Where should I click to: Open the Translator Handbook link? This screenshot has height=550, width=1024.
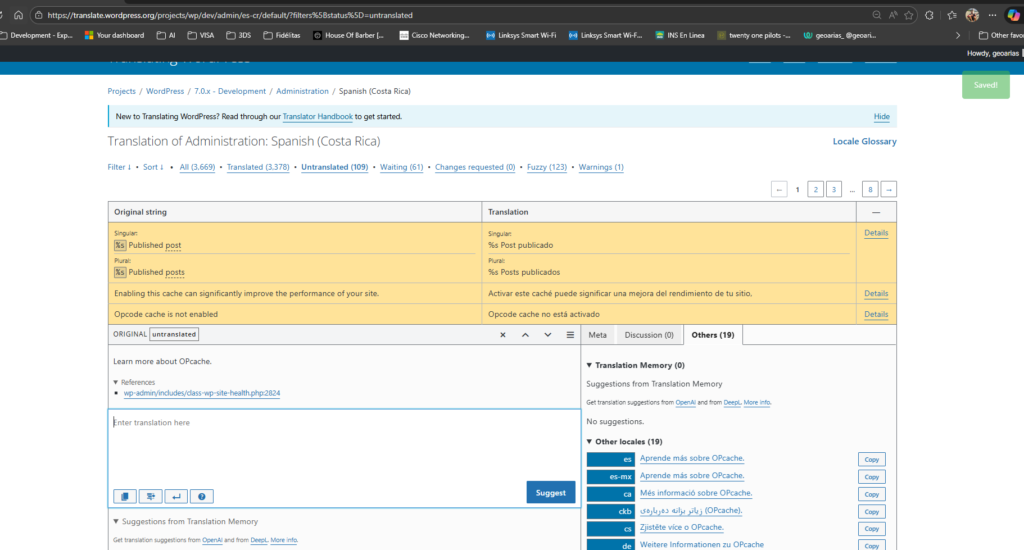coord(317,117)
